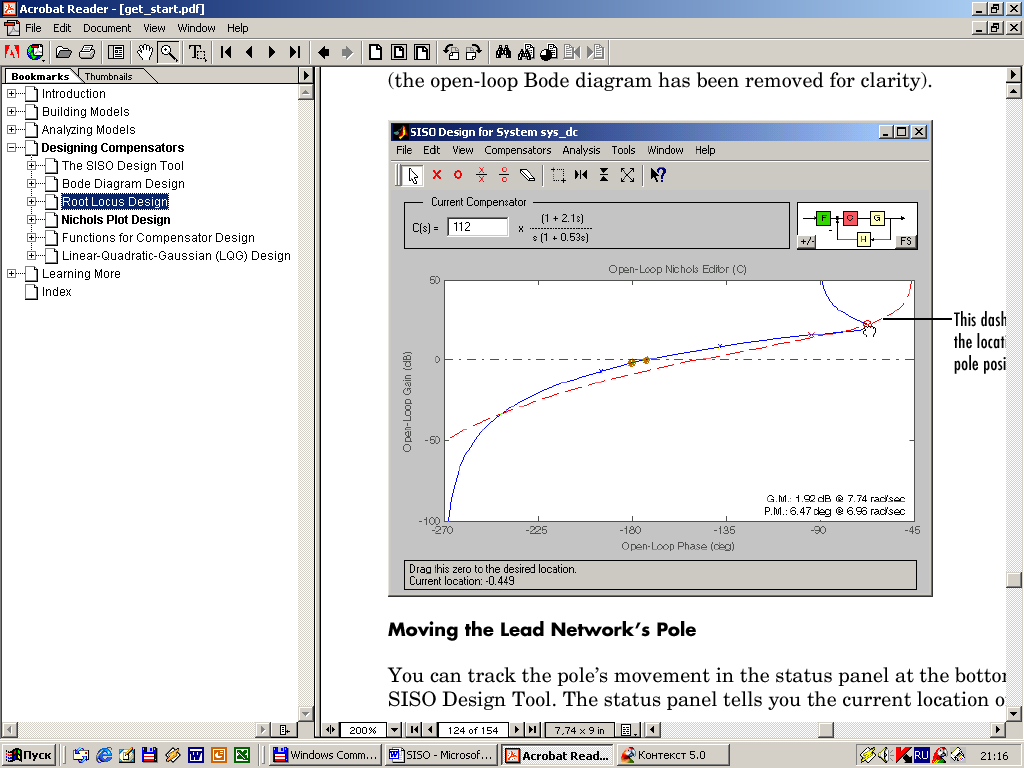Click the 124 of 154 page field

[473, 729]
